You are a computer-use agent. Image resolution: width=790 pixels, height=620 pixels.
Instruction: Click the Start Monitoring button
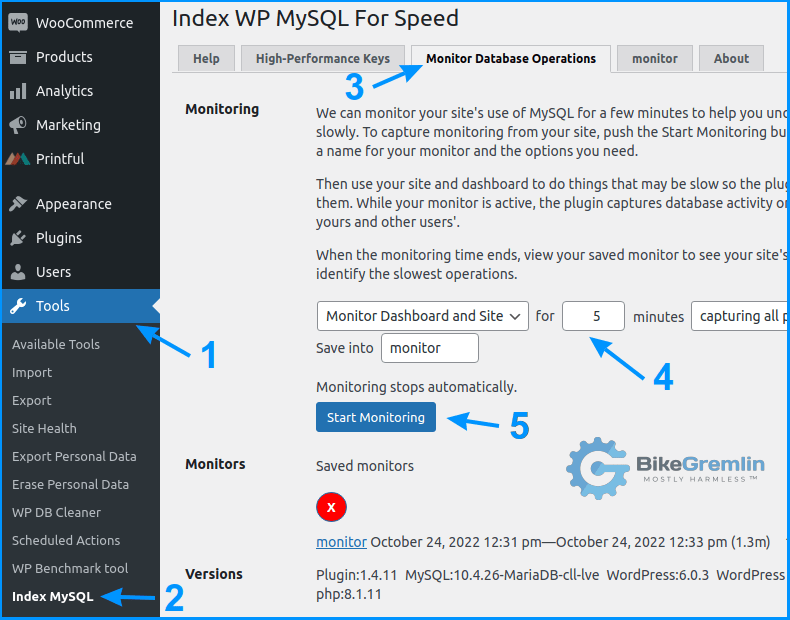(x=376, y=417)
